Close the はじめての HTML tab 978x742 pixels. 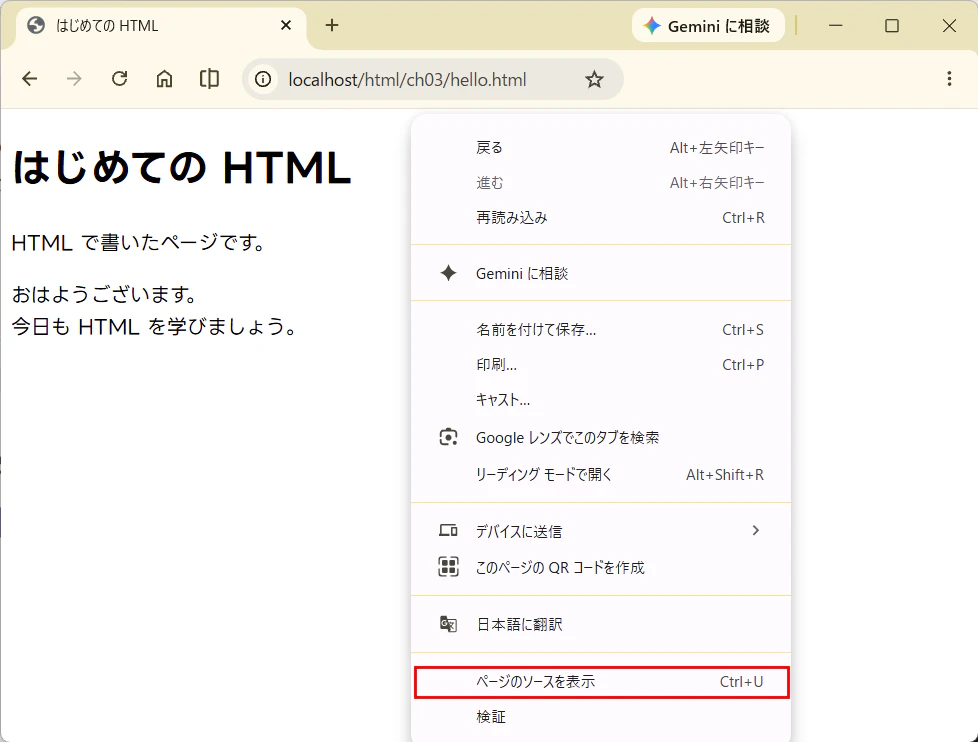[x=286, y=25]
